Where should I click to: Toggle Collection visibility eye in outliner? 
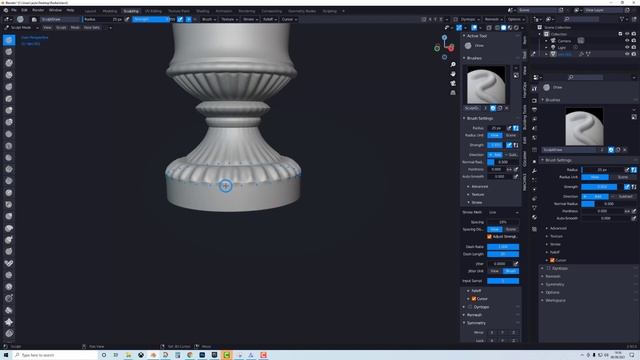tap(627, 34)
